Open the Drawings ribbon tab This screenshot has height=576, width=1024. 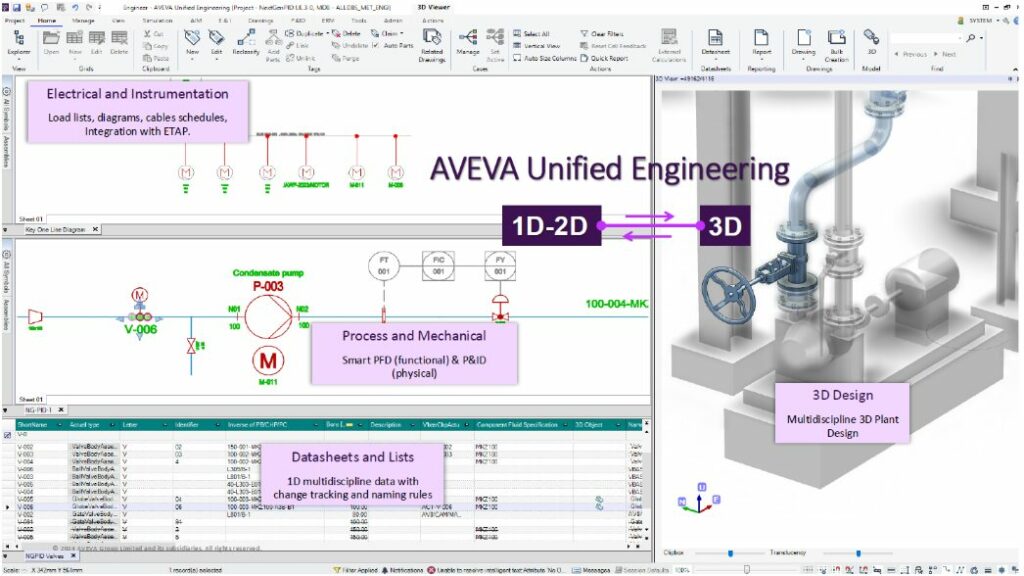coord(261,21)
